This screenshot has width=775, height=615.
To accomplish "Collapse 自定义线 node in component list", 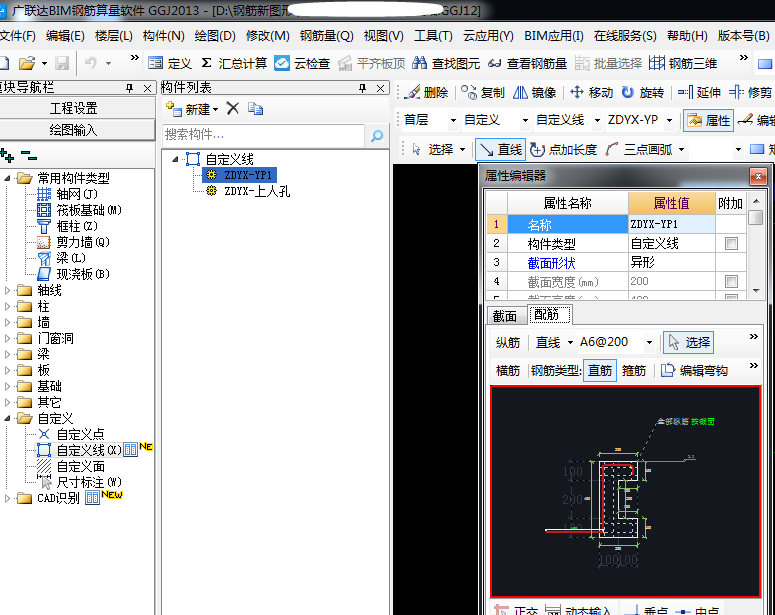I will pyautogui.click(x=175, y=159).
